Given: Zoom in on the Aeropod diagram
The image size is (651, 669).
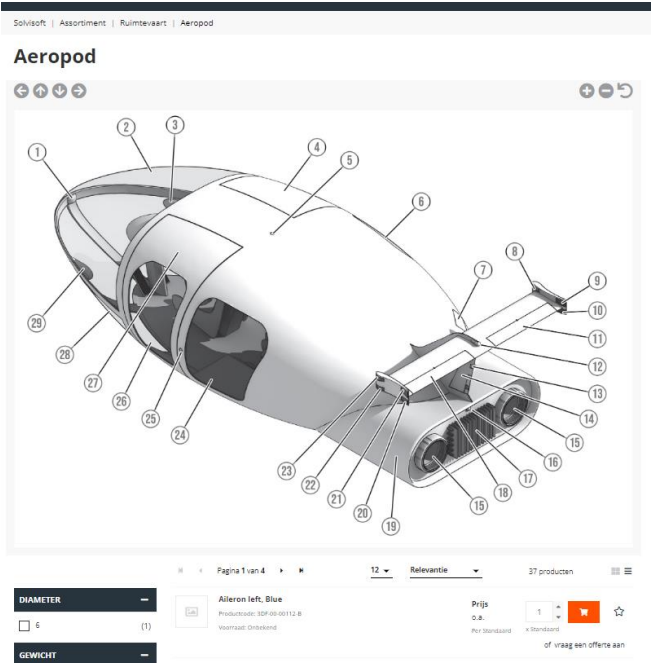Looking at the screenshot, I should [587, 91].
